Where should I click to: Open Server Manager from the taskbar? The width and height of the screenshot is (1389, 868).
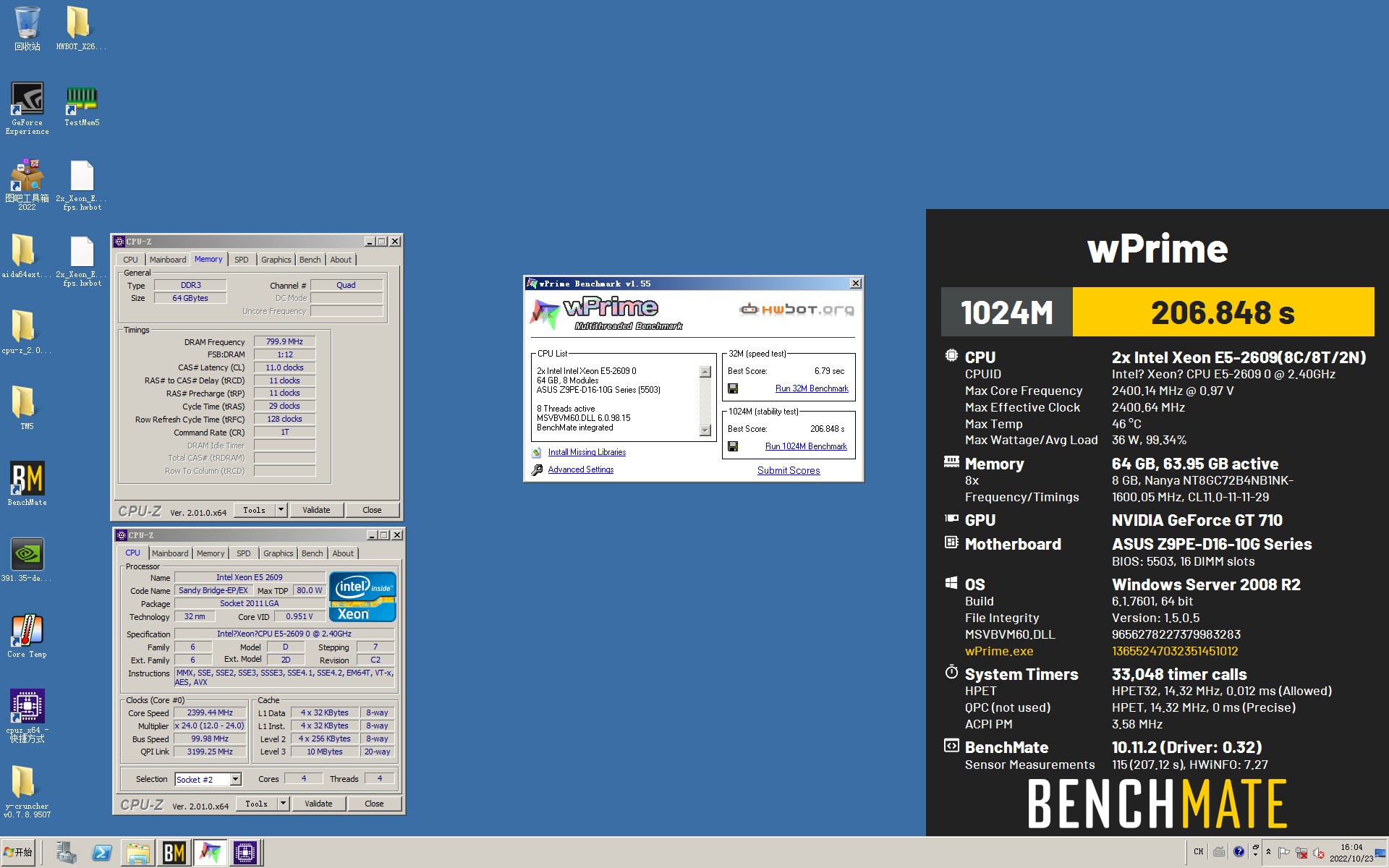pyautogui.click(x=67, y=853)
